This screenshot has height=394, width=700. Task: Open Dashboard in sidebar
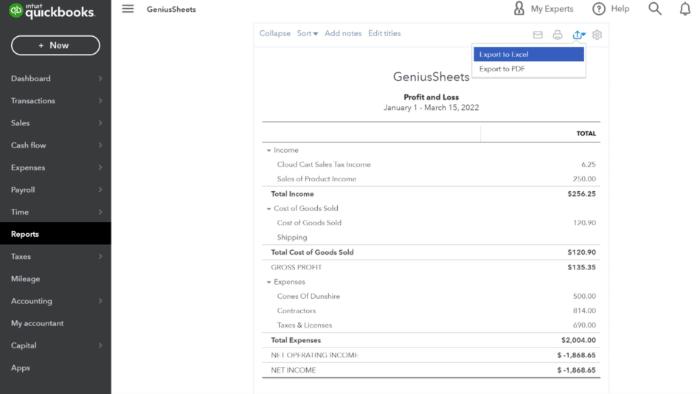55,79
